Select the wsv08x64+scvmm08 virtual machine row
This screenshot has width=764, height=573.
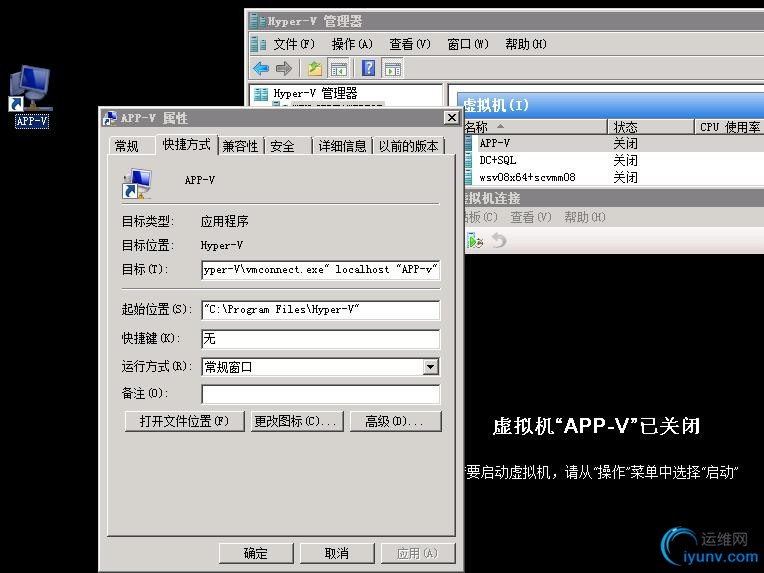(614, 177)
